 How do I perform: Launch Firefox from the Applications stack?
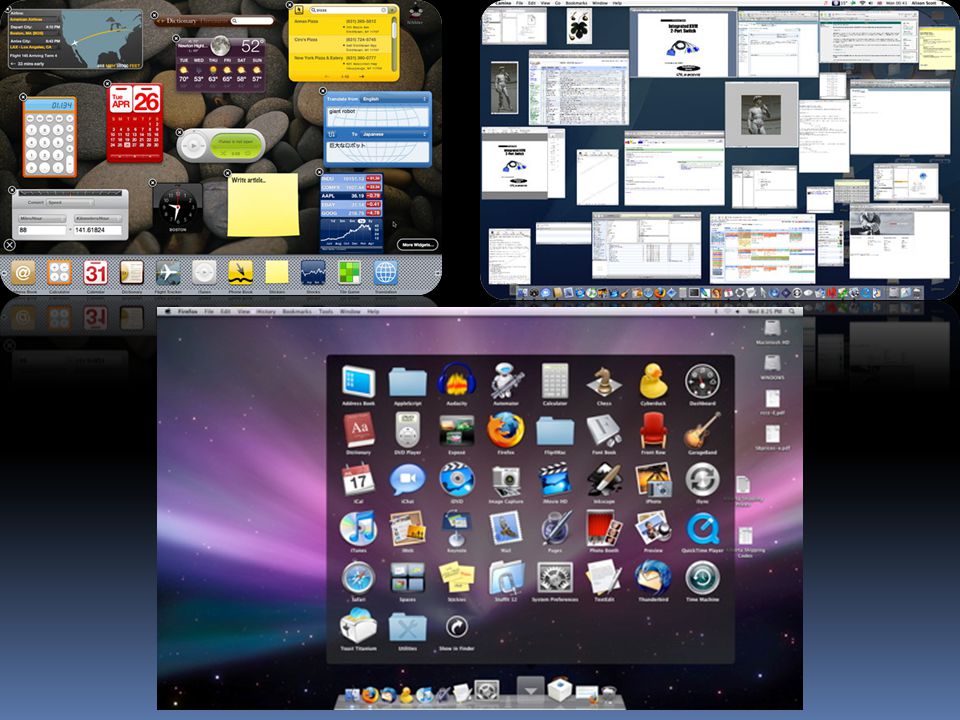[506, 430]
